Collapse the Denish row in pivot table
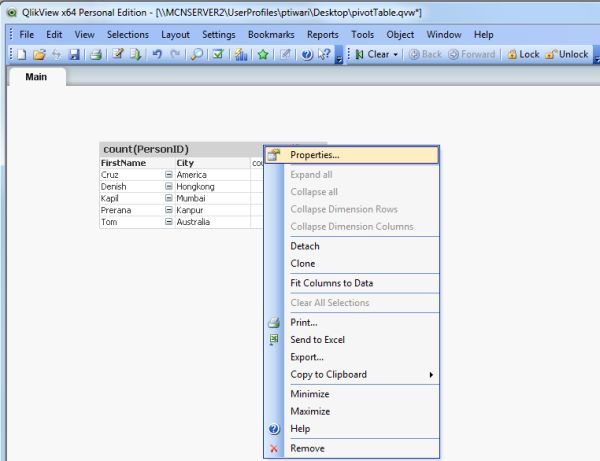 tap(168, 186)
